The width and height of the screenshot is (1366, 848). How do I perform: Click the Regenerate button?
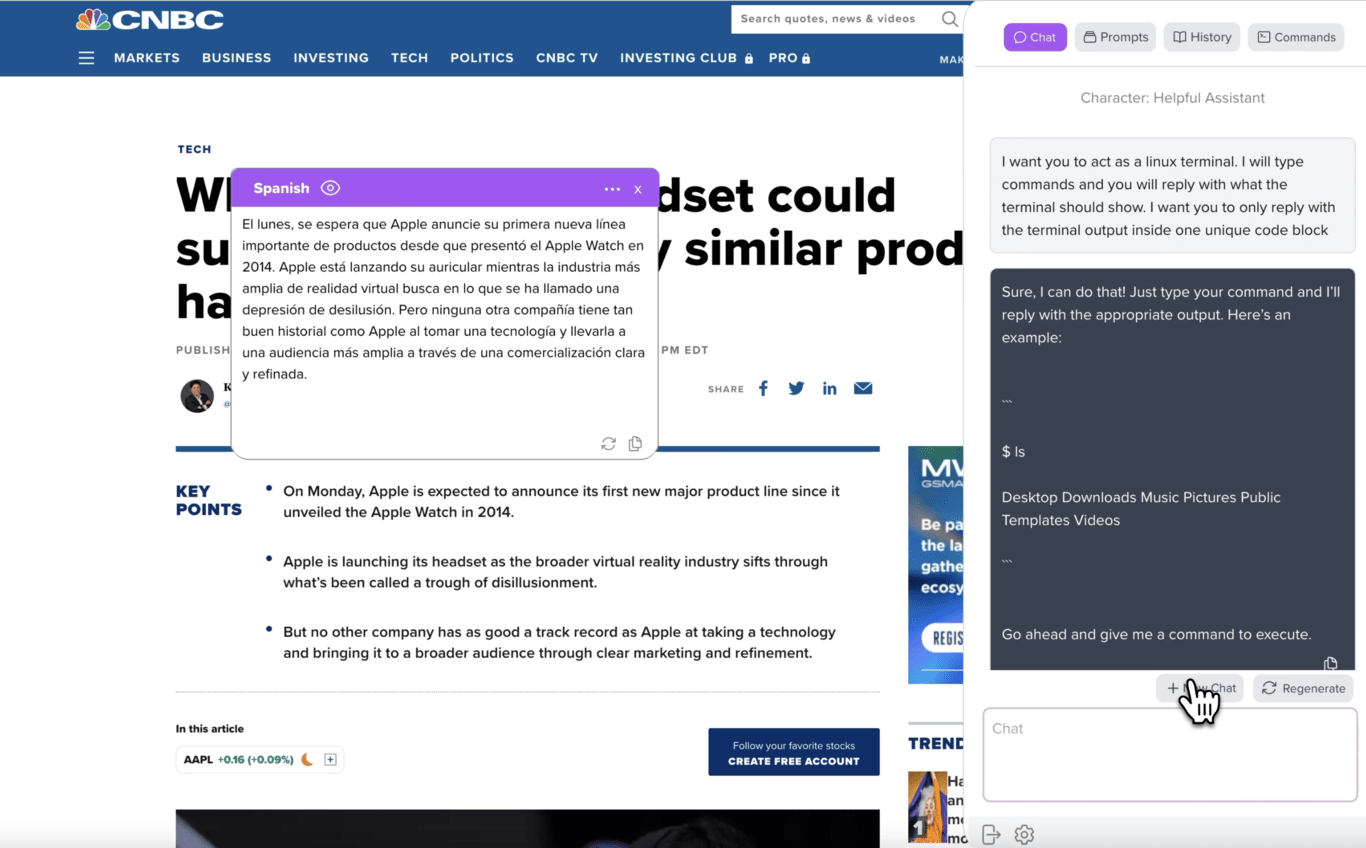[x=1302, y=688]
